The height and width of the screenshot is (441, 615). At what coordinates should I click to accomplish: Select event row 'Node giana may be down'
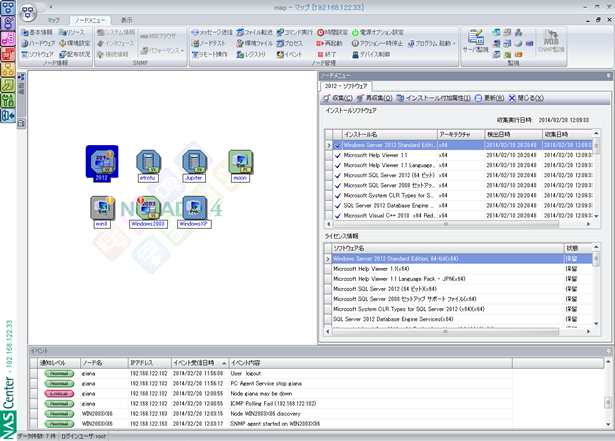271,394
